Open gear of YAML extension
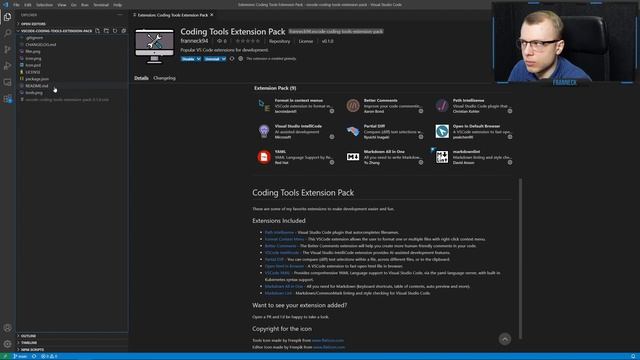This screenshot has width=640, height=360. [332, 162]
